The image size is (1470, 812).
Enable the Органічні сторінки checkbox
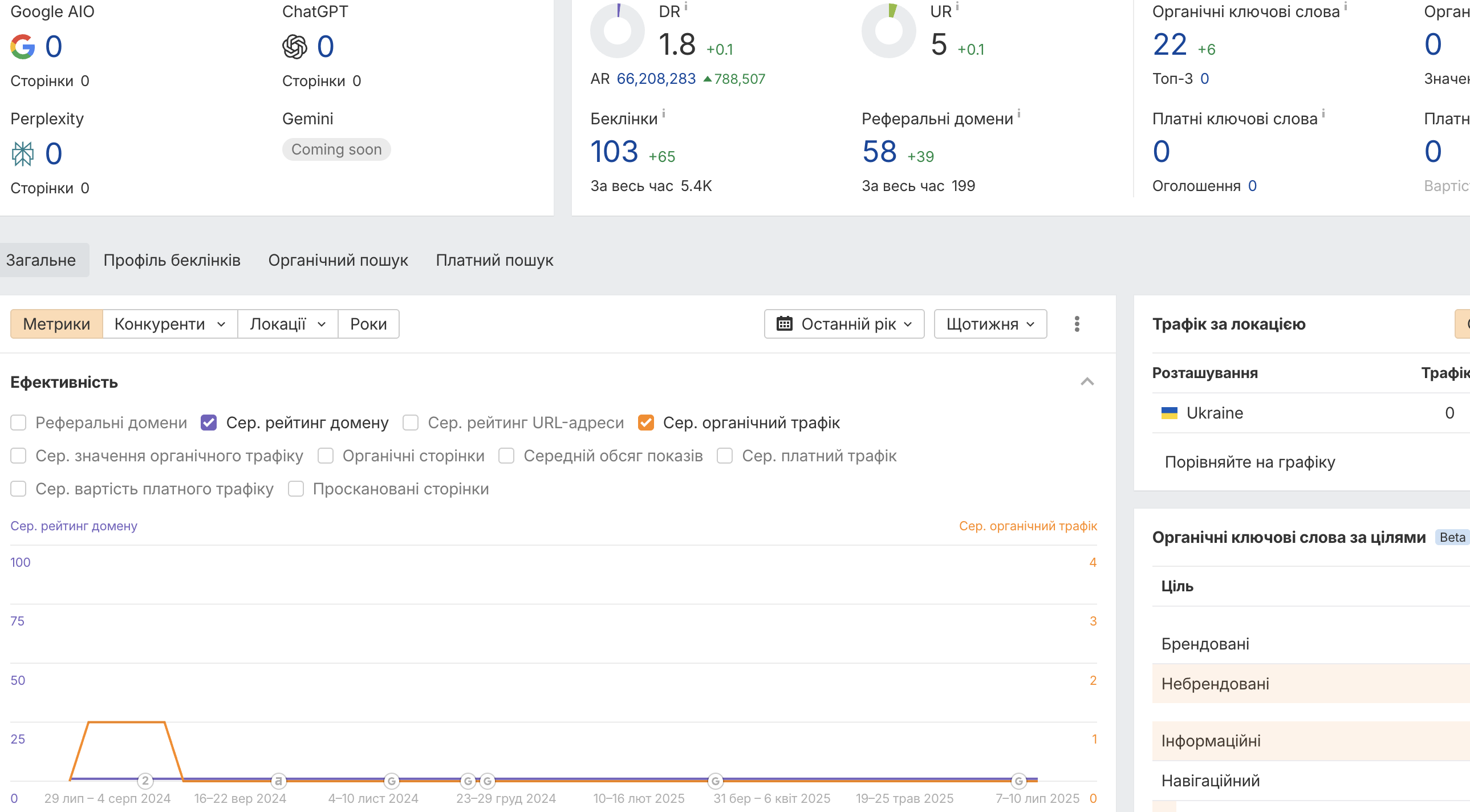click(x=325, y=456)
